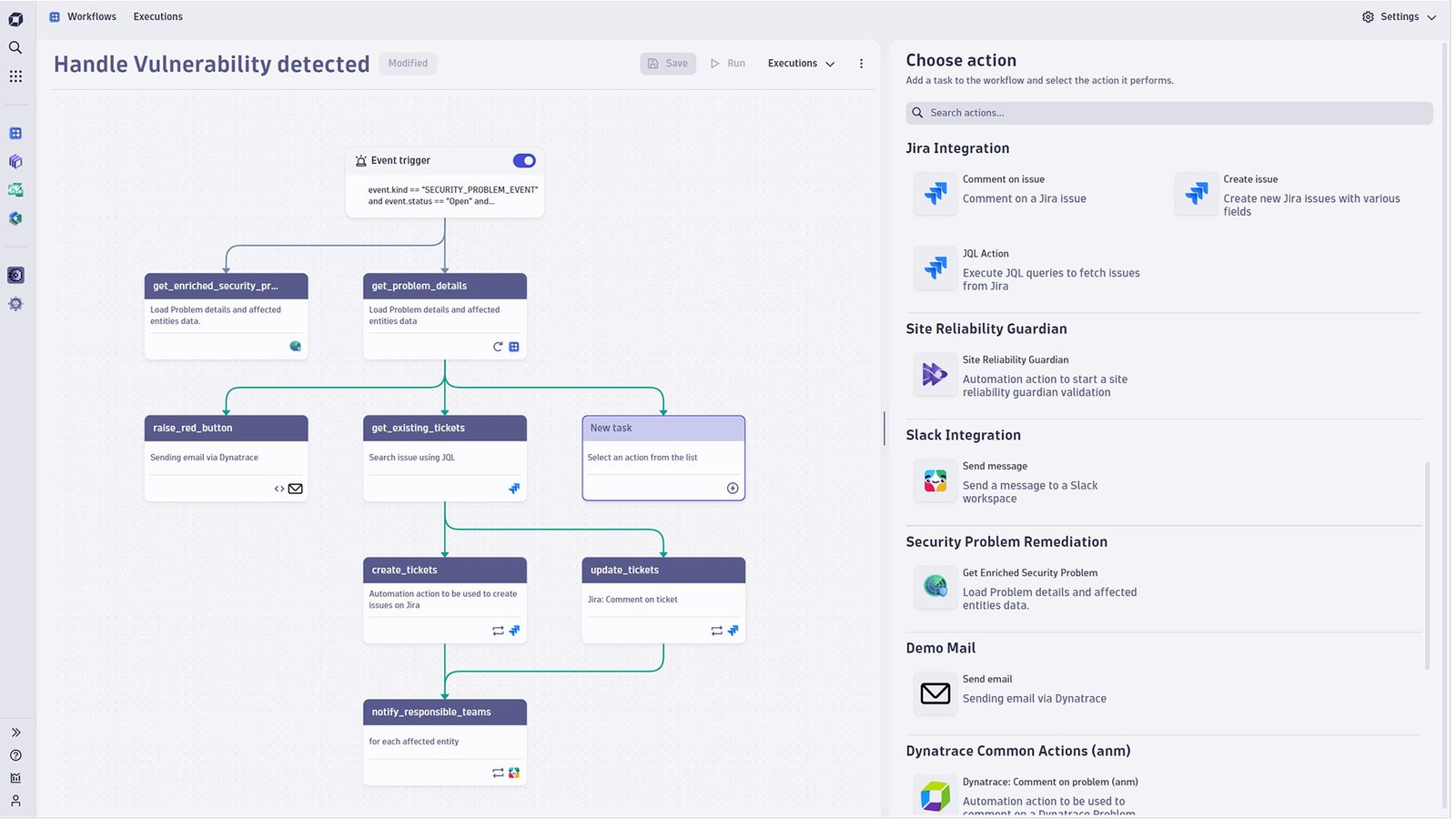Select the JQL Action icon

tap(935, 268)
